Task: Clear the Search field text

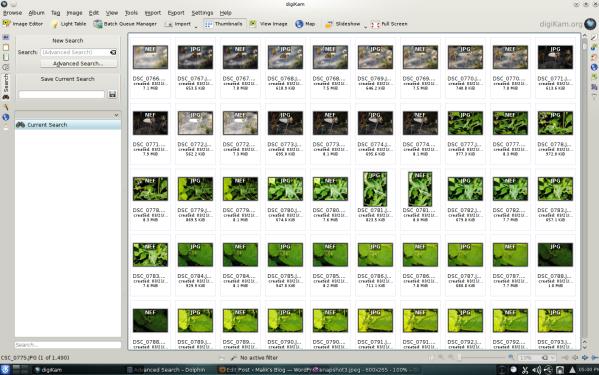Action: coord(113,52)
